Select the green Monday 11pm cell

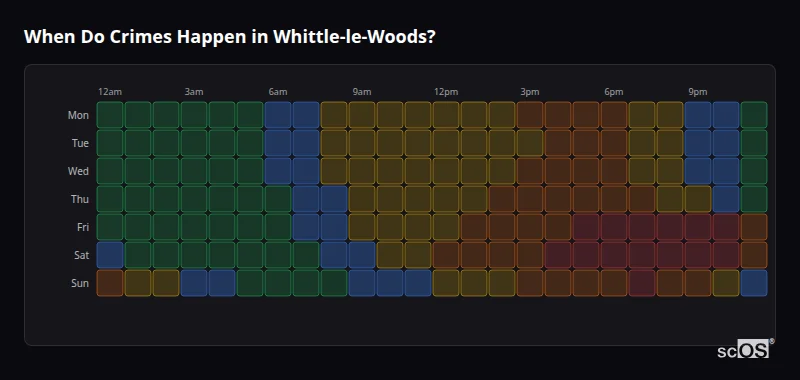754,115
